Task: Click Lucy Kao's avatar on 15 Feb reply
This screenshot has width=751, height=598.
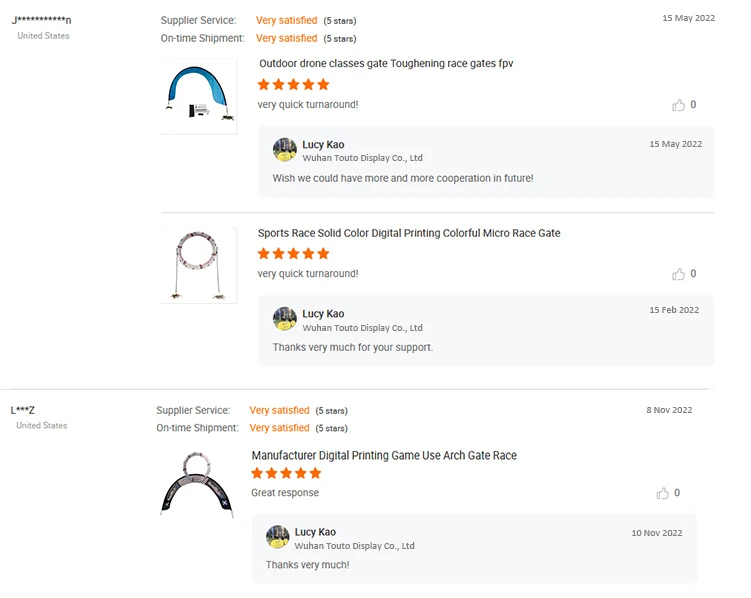Action: [x=285, y=319]
